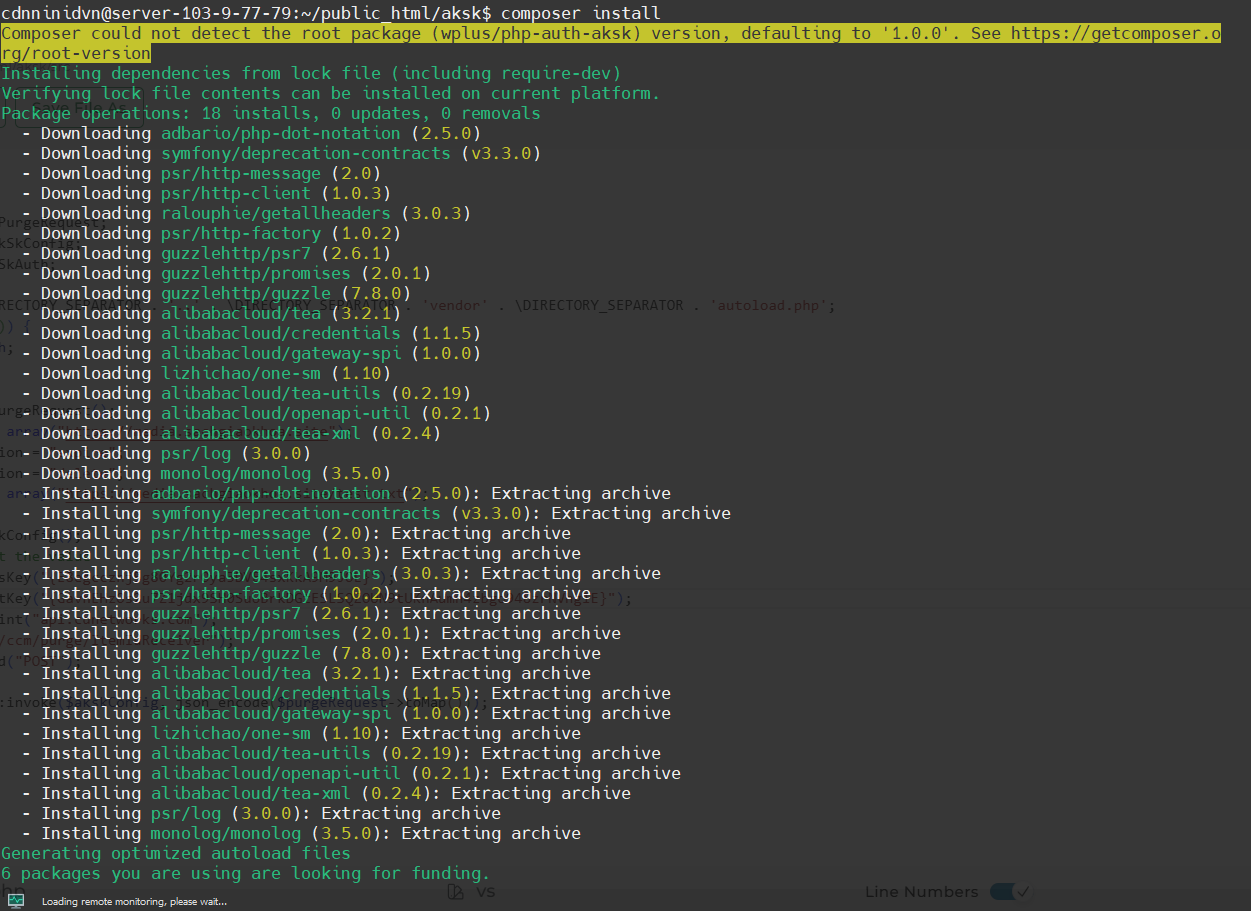The image size is (1251, 911).
Task: Click 'Installing psr/log (3.0.0)' line
Action: coord(270,813)
